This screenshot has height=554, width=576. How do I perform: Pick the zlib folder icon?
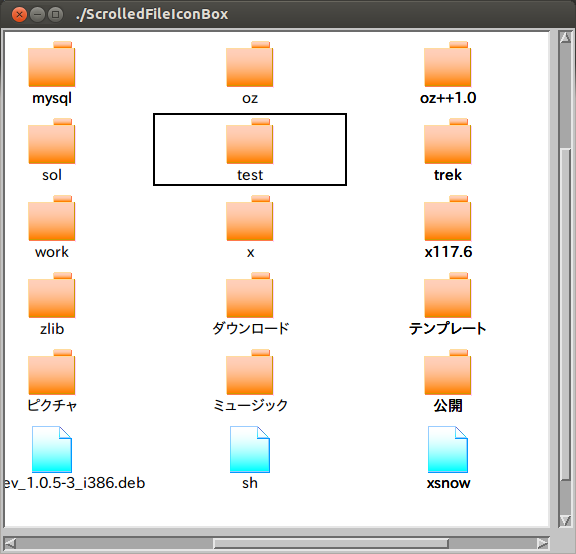click(52, 295)
